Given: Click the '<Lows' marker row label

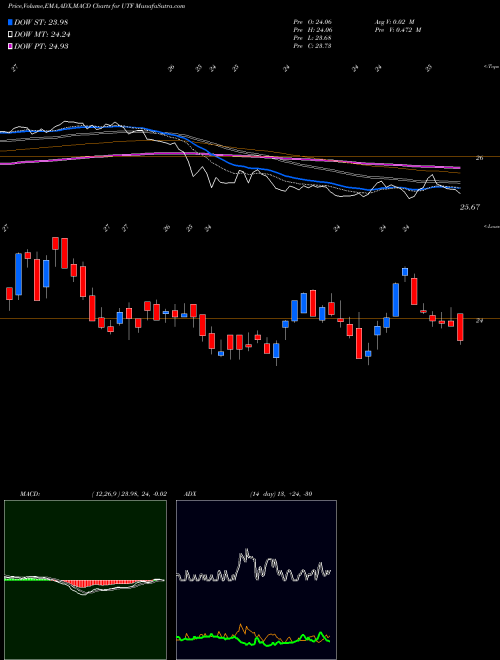Looking at the screenshot, I should tap(491, 226).
